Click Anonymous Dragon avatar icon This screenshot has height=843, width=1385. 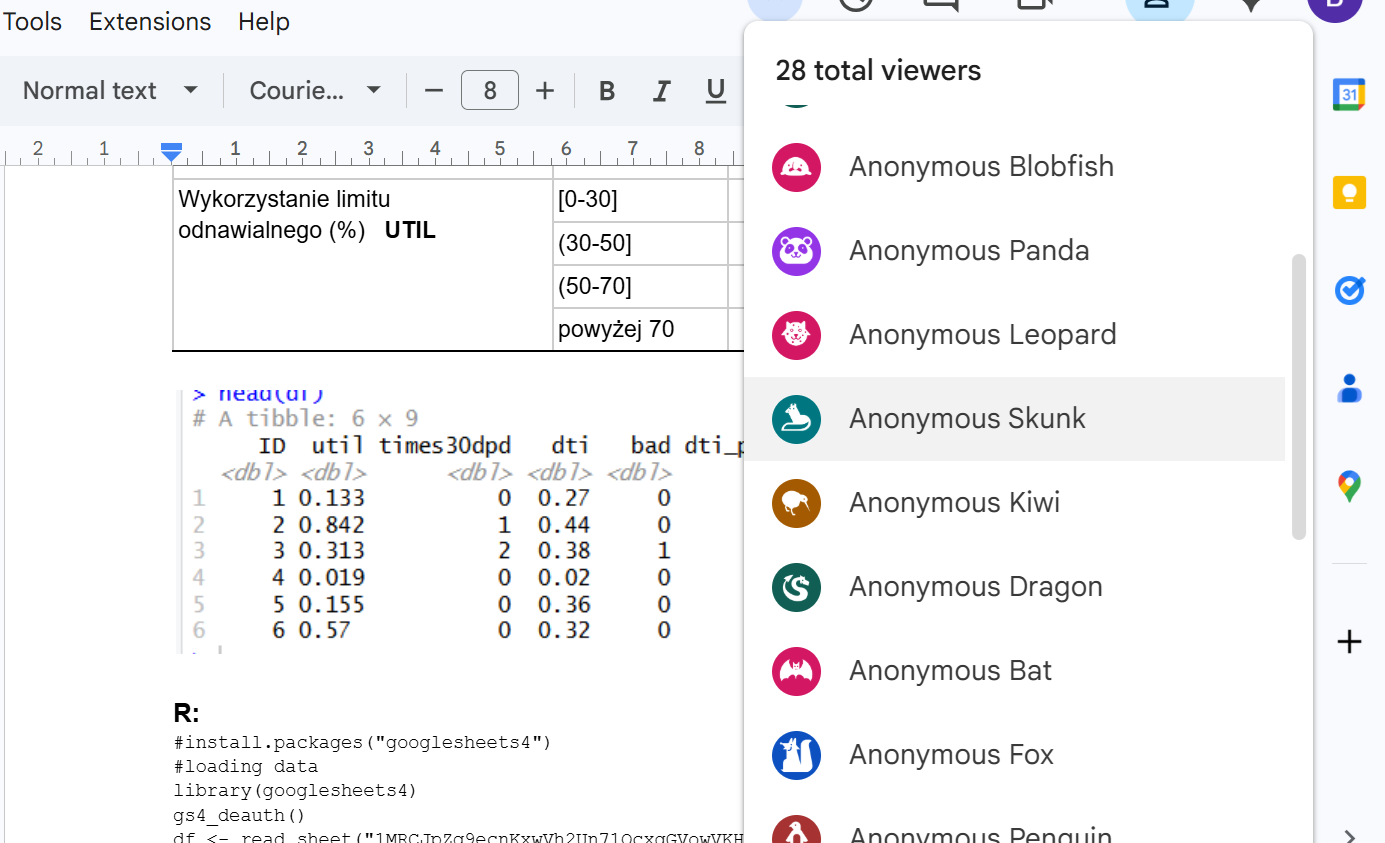point(796,587)
